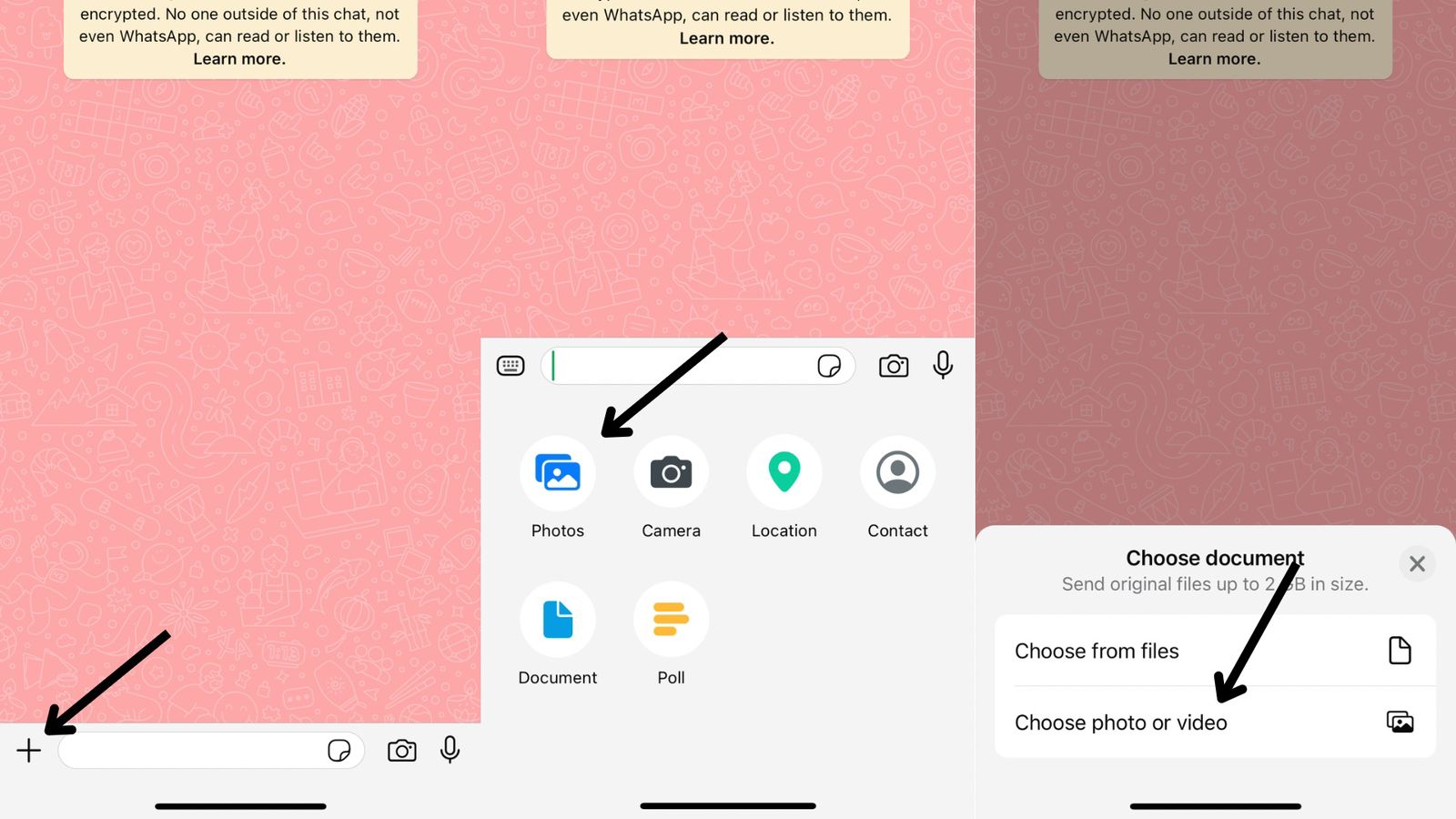1456x819 pixels.
Task: Open the round Camera attachment option
Action: click(x=671, y=473)
